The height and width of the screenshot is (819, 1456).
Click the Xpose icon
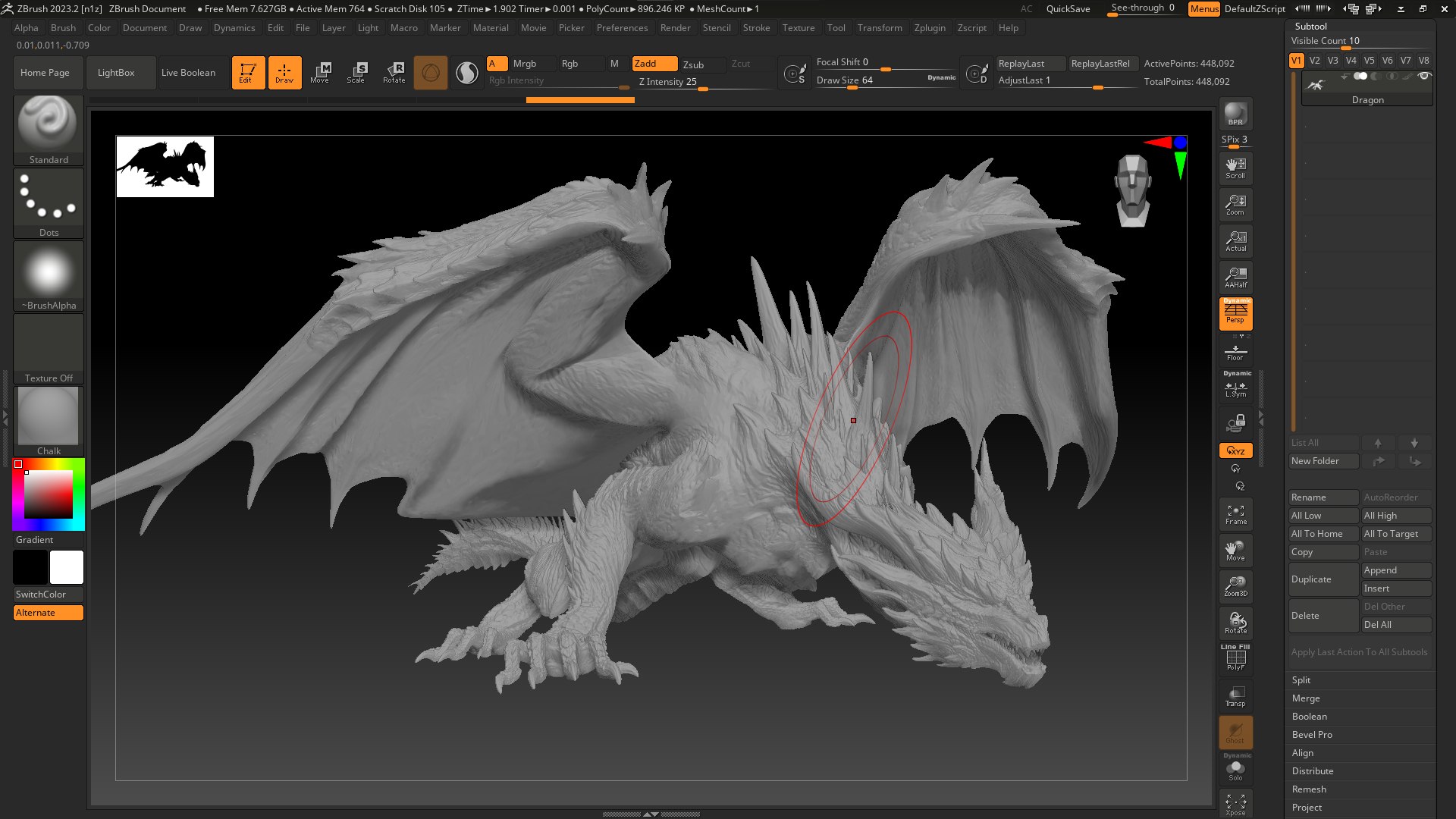pyautogui.click(x=1235, y=805)
